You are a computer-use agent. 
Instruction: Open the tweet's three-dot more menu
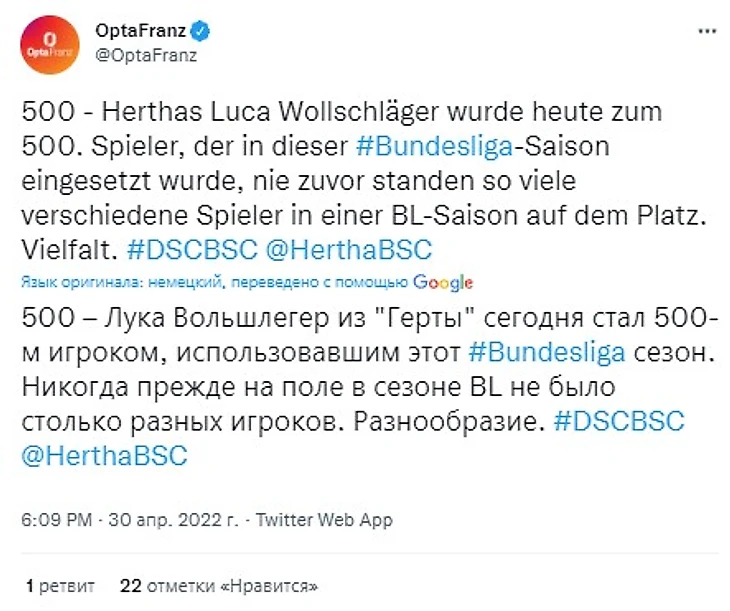(706, 32)
